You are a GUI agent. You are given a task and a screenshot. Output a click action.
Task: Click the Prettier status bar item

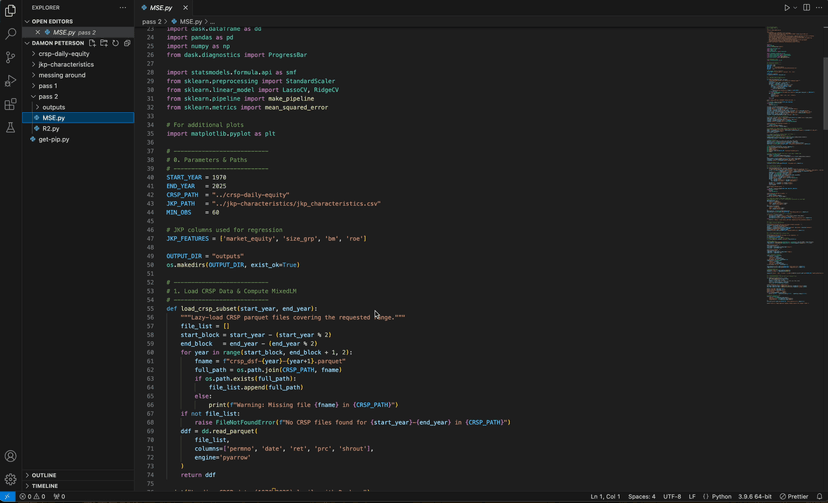794,496
